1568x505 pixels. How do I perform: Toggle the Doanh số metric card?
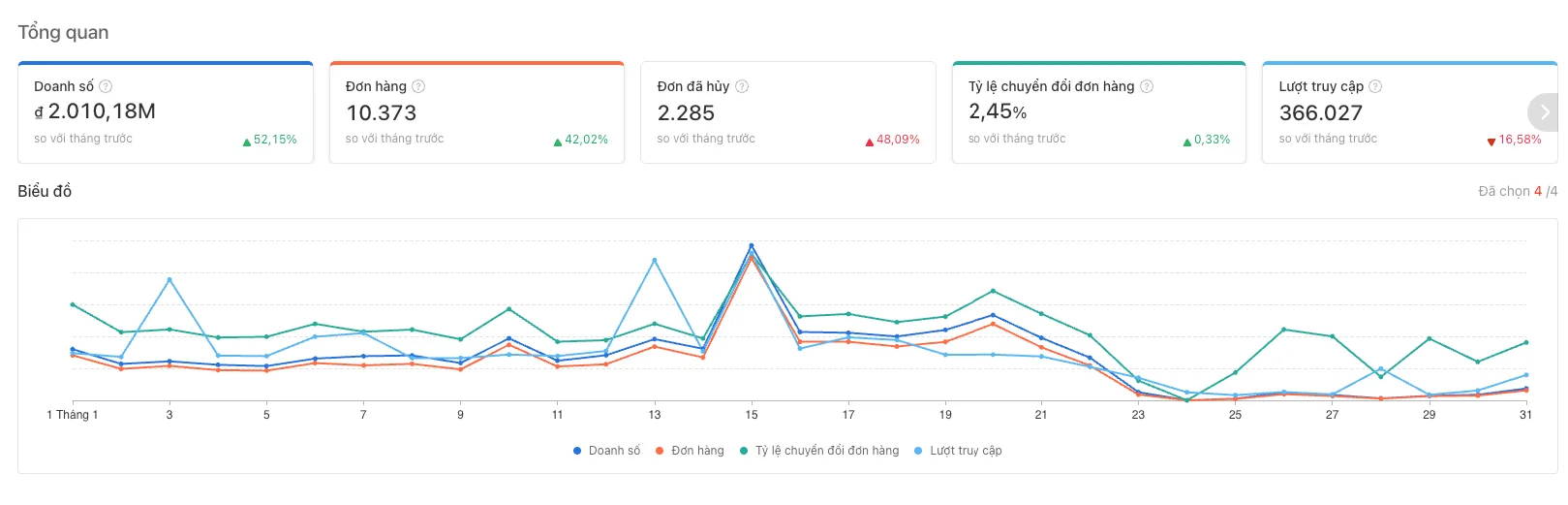coord(166,113)
